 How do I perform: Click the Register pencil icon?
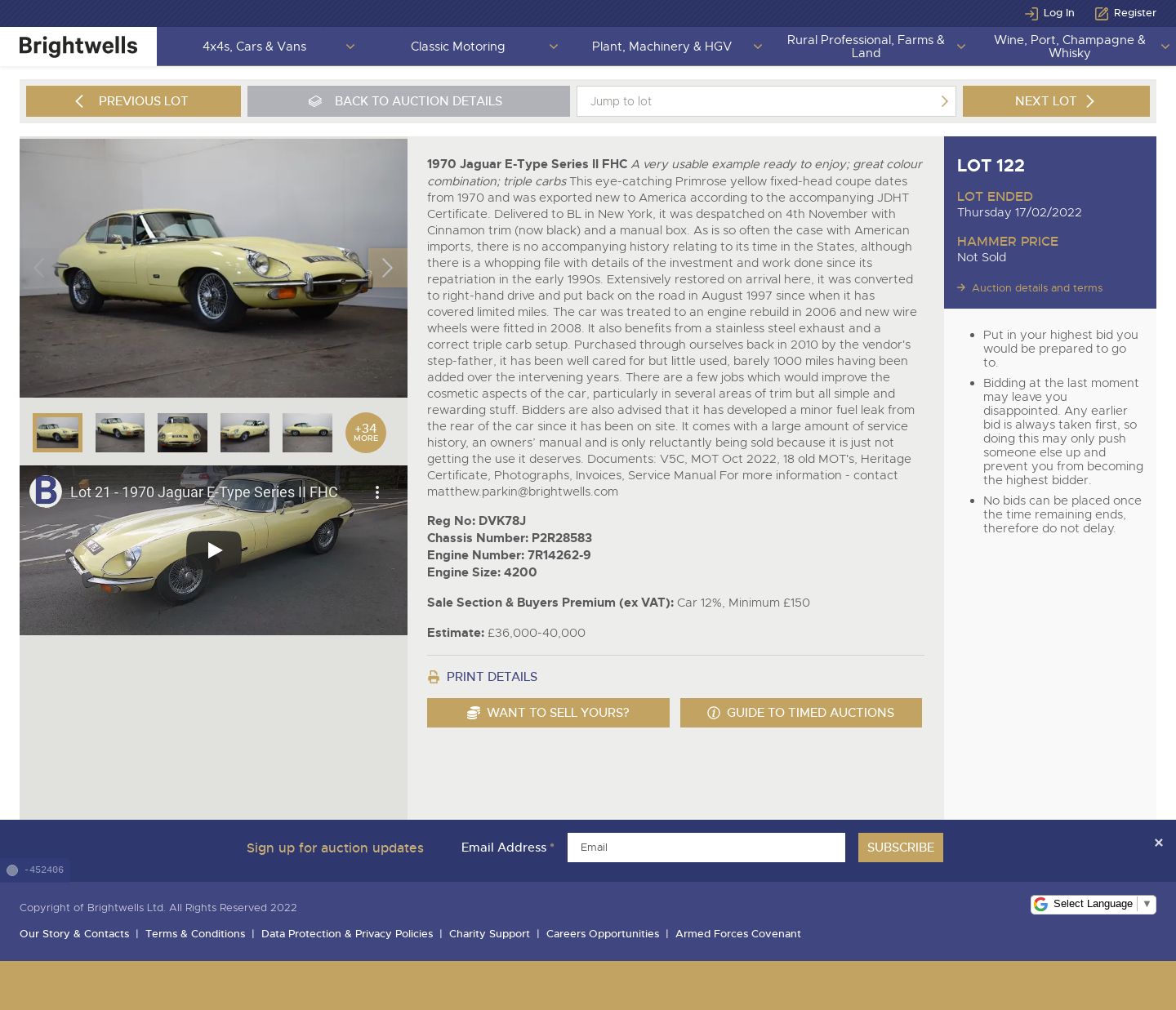point(1102,13)
